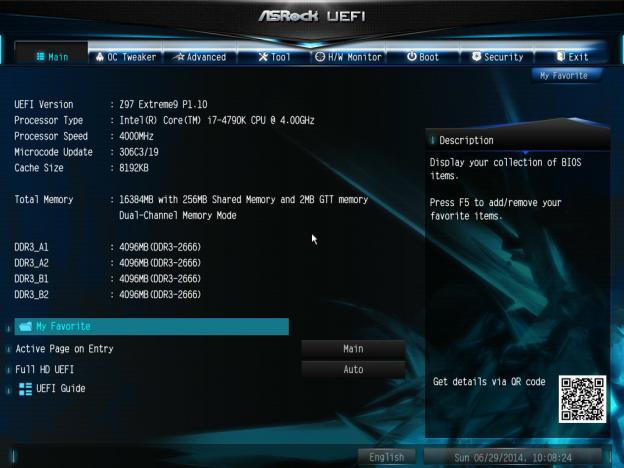Viewport: 624px width, 468px height.
Task: Click the ASRock UEFI logo
Action: tap(312, 16)
